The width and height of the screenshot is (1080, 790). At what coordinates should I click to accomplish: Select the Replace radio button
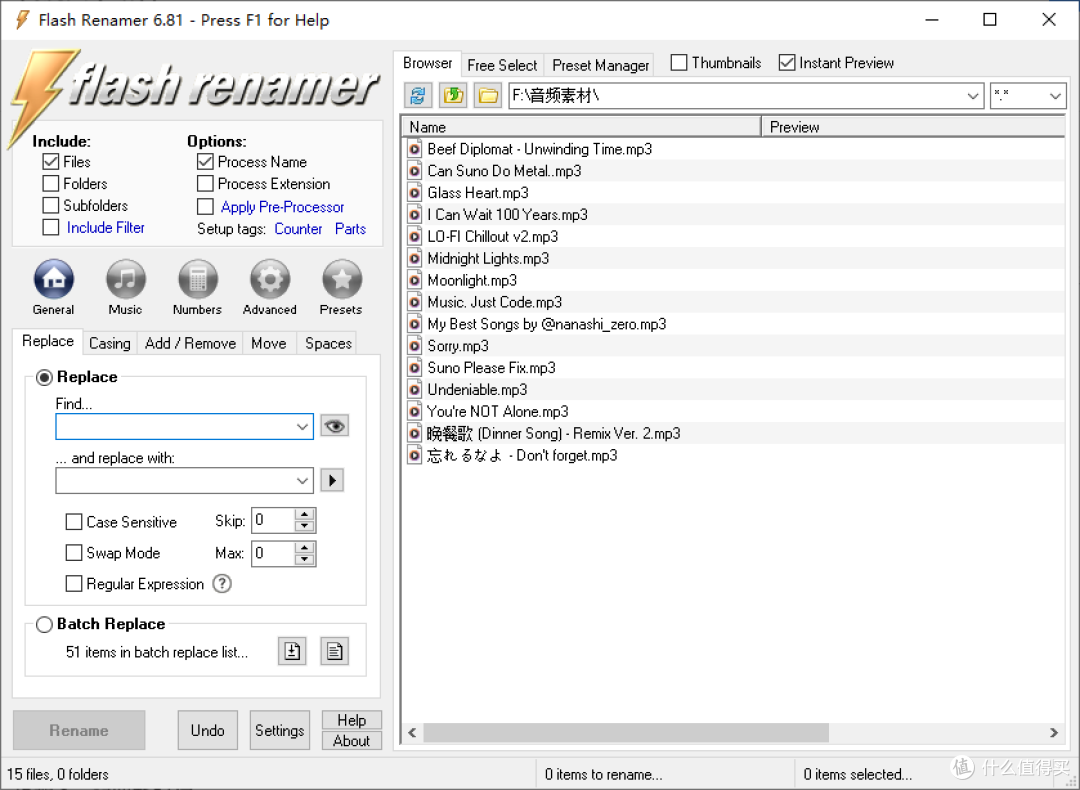click(44, 377)
